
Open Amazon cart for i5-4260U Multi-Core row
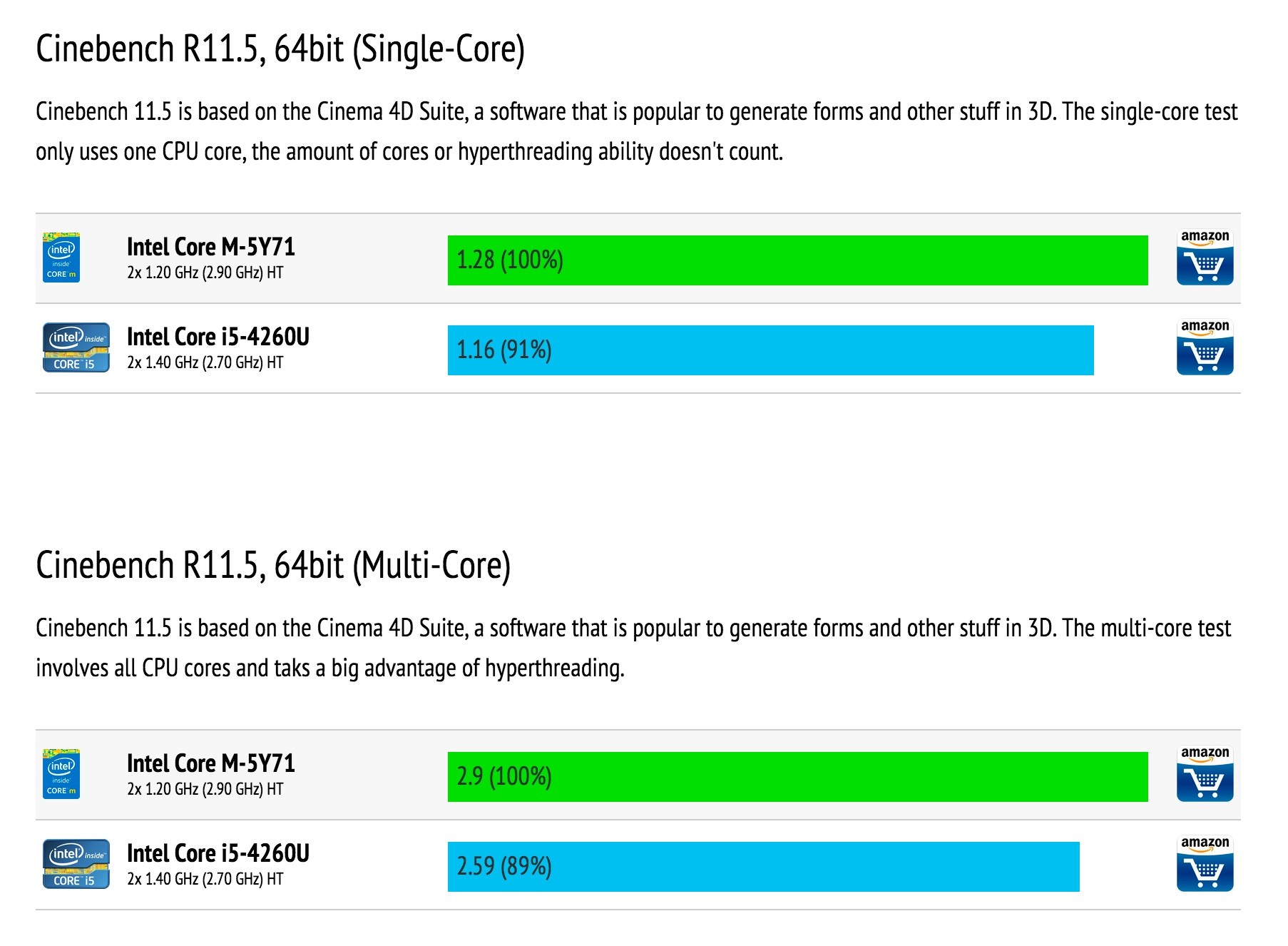pos(1205,864)
